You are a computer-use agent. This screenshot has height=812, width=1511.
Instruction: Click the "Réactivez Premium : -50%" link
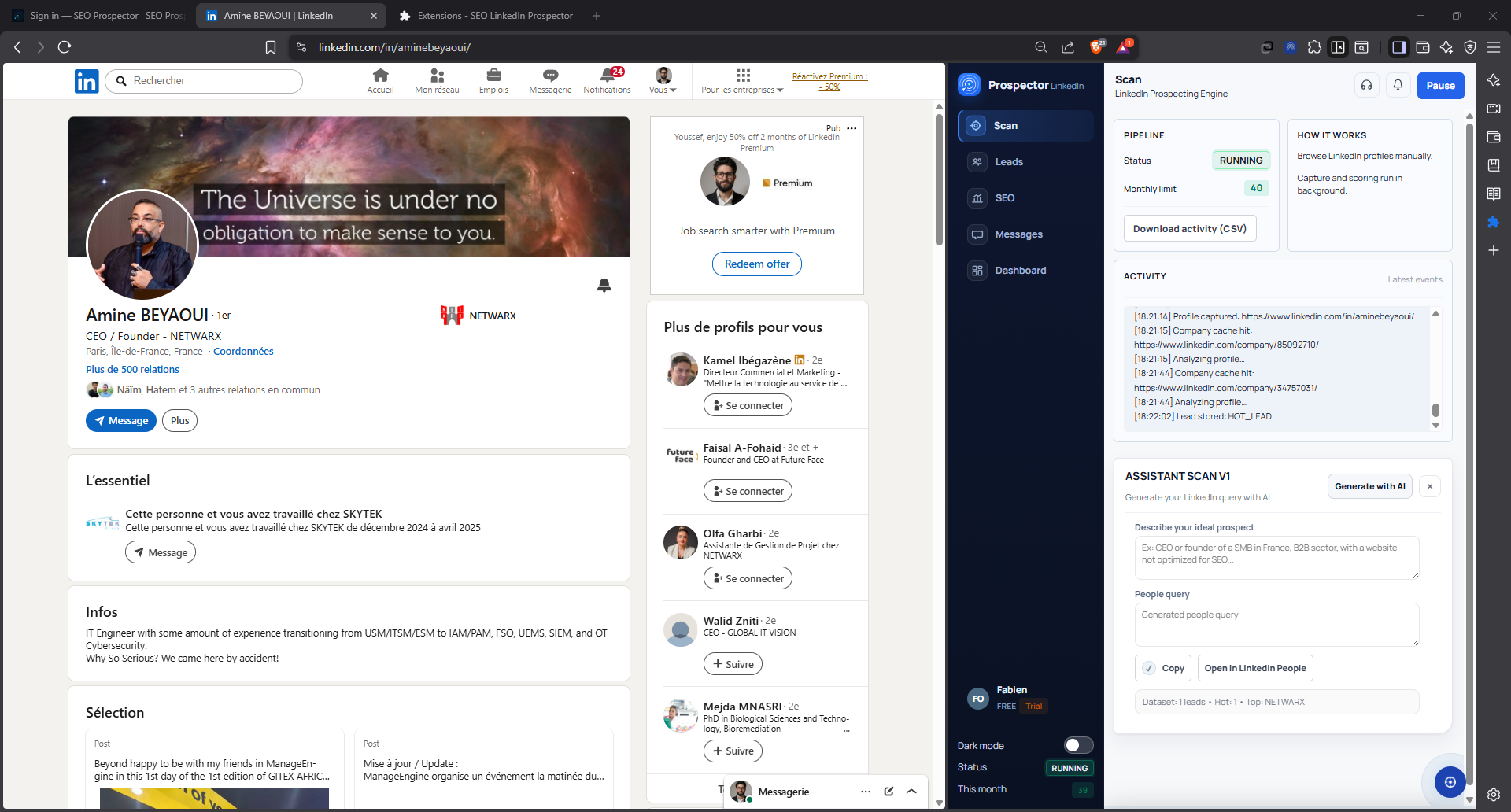point(829,81)
